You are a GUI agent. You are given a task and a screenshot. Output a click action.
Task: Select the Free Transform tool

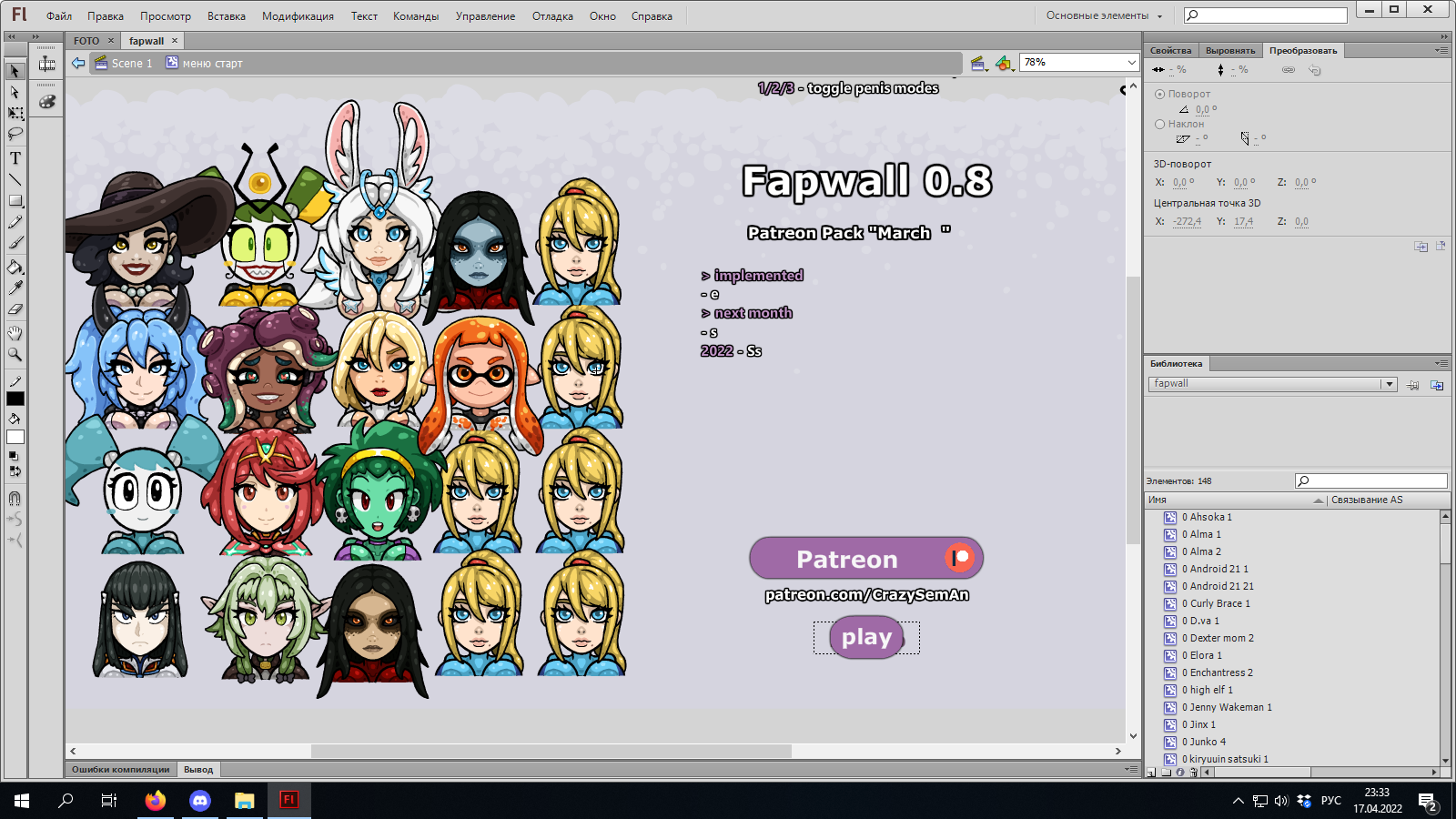point(15,113)
